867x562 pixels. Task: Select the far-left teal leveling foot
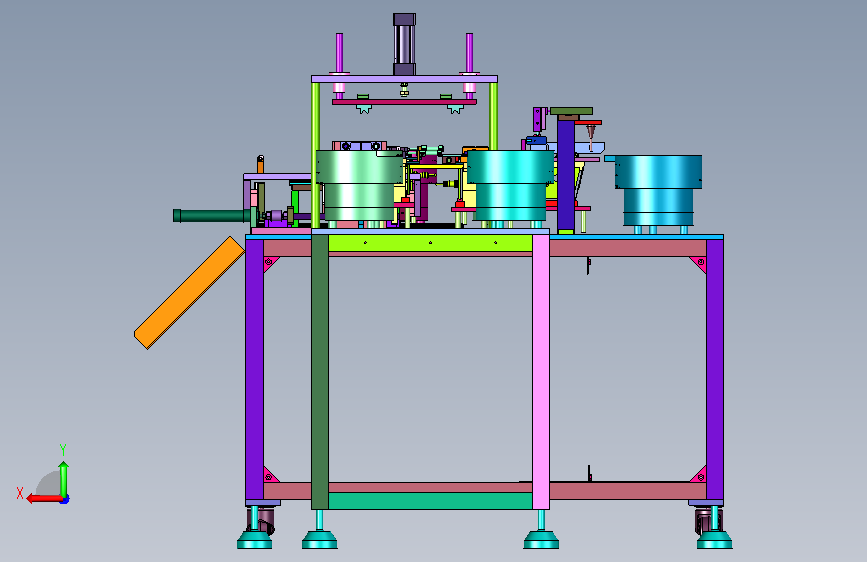coord(254,539)
